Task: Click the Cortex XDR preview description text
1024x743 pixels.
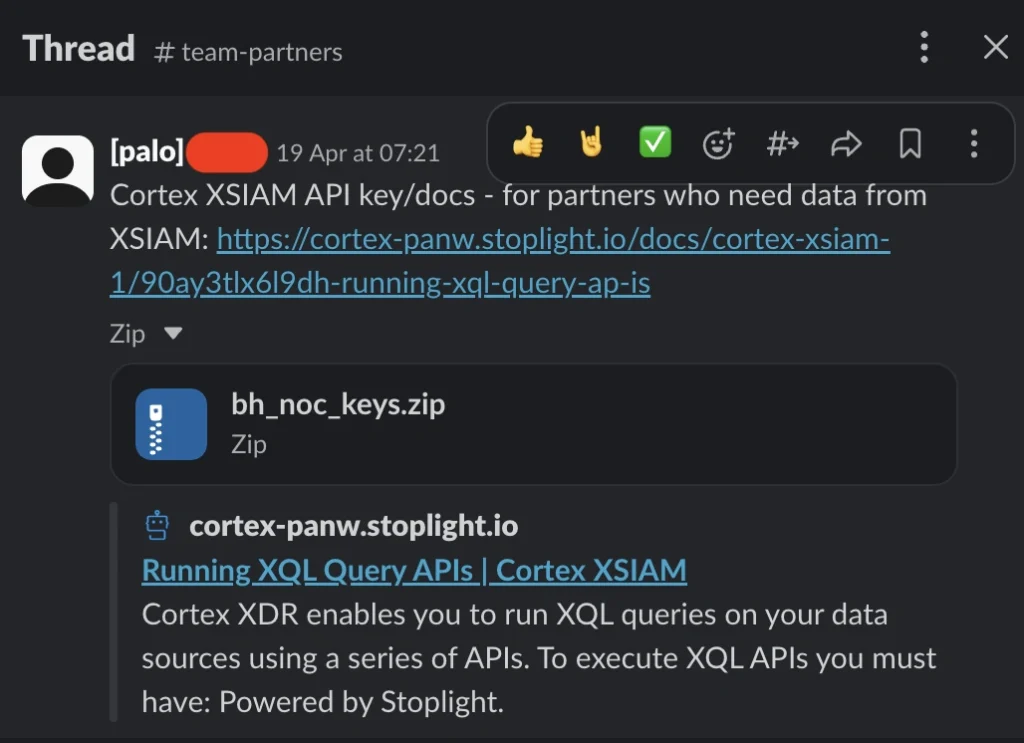Action: 539,658
